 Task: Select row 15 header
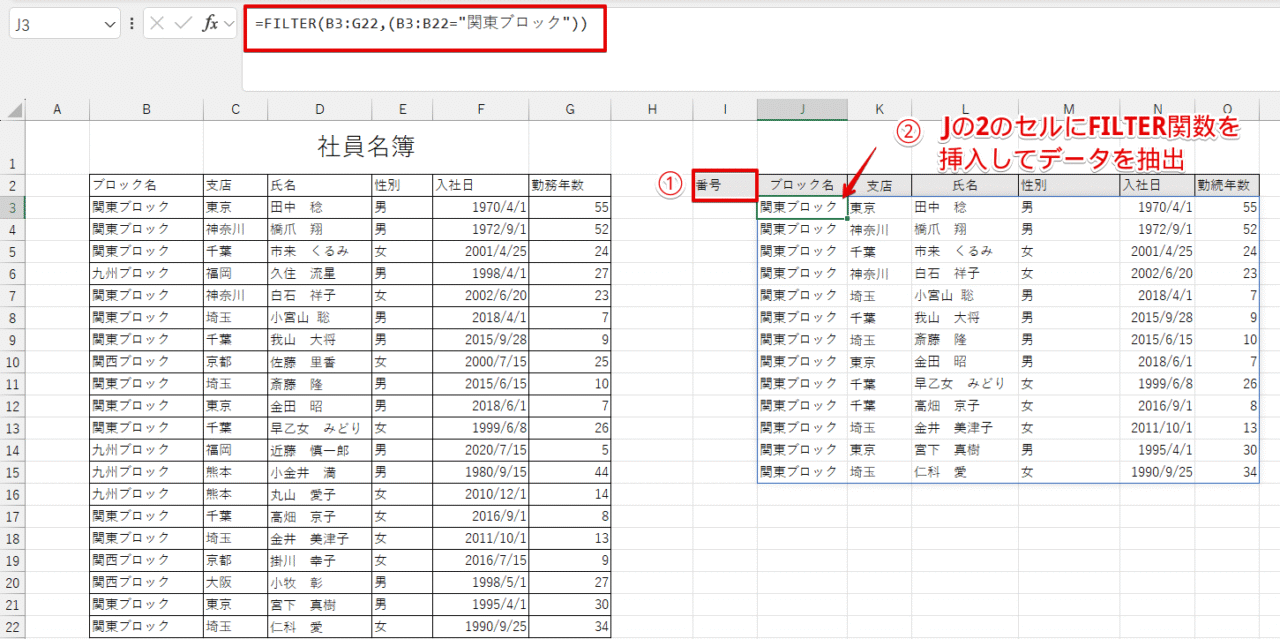tap(12, 471)
